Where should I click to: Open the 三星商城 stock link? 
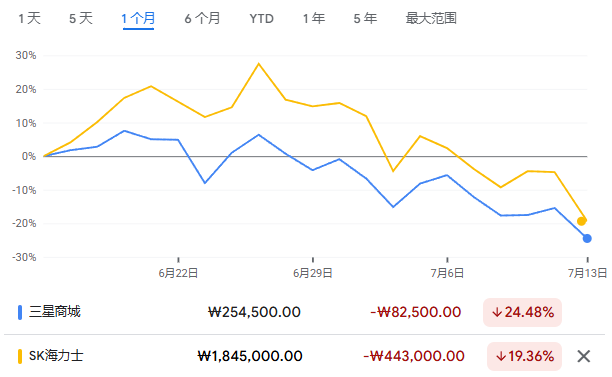pos(55,312)
